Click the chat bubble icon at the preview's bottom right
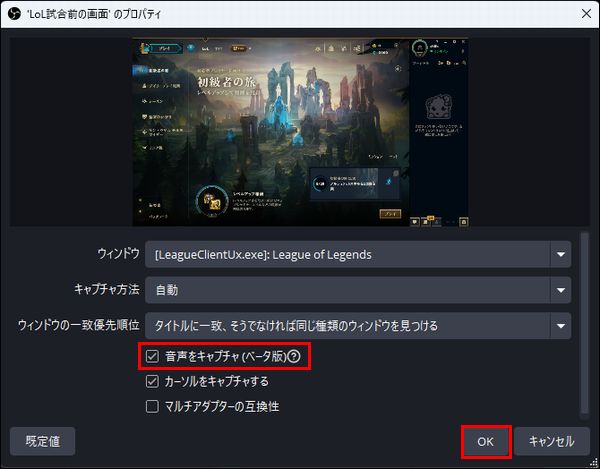The width and height of the screenshot is (600, 469). (x=415, y=221)
